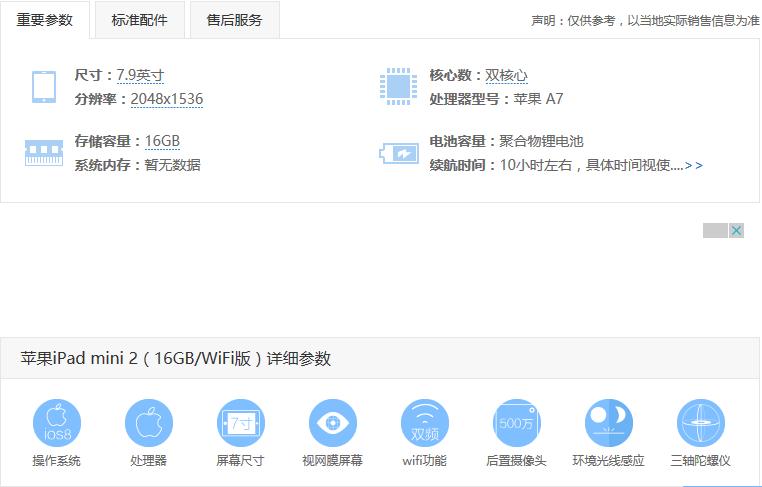Expand battery life details with >> link
Screen dimensions: 762x487
point(693,165)
